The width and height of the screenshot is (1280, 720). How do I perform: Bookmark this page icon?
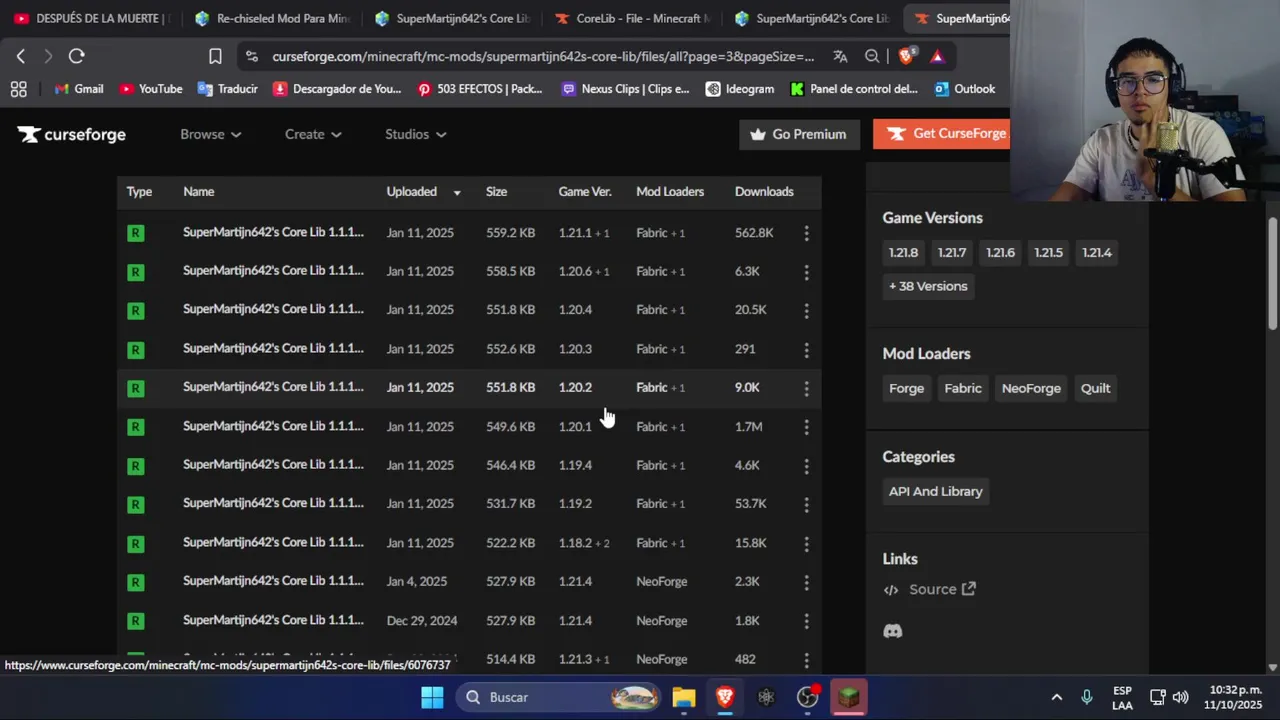215,56
